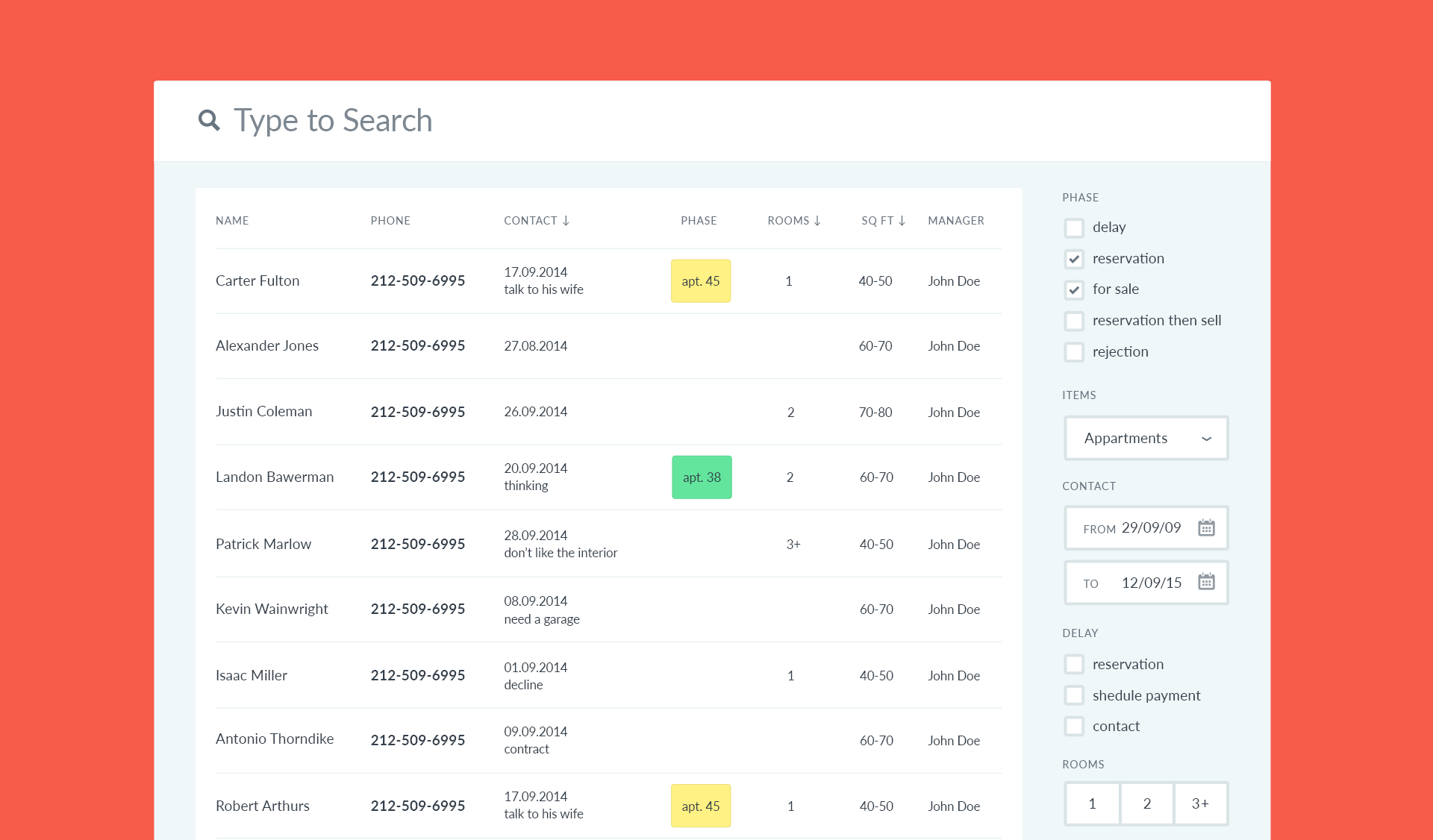Select the Carter Fulton name cell
Image resolution: width=1433 pixels, height=840 pixels.
click(257, 280)
